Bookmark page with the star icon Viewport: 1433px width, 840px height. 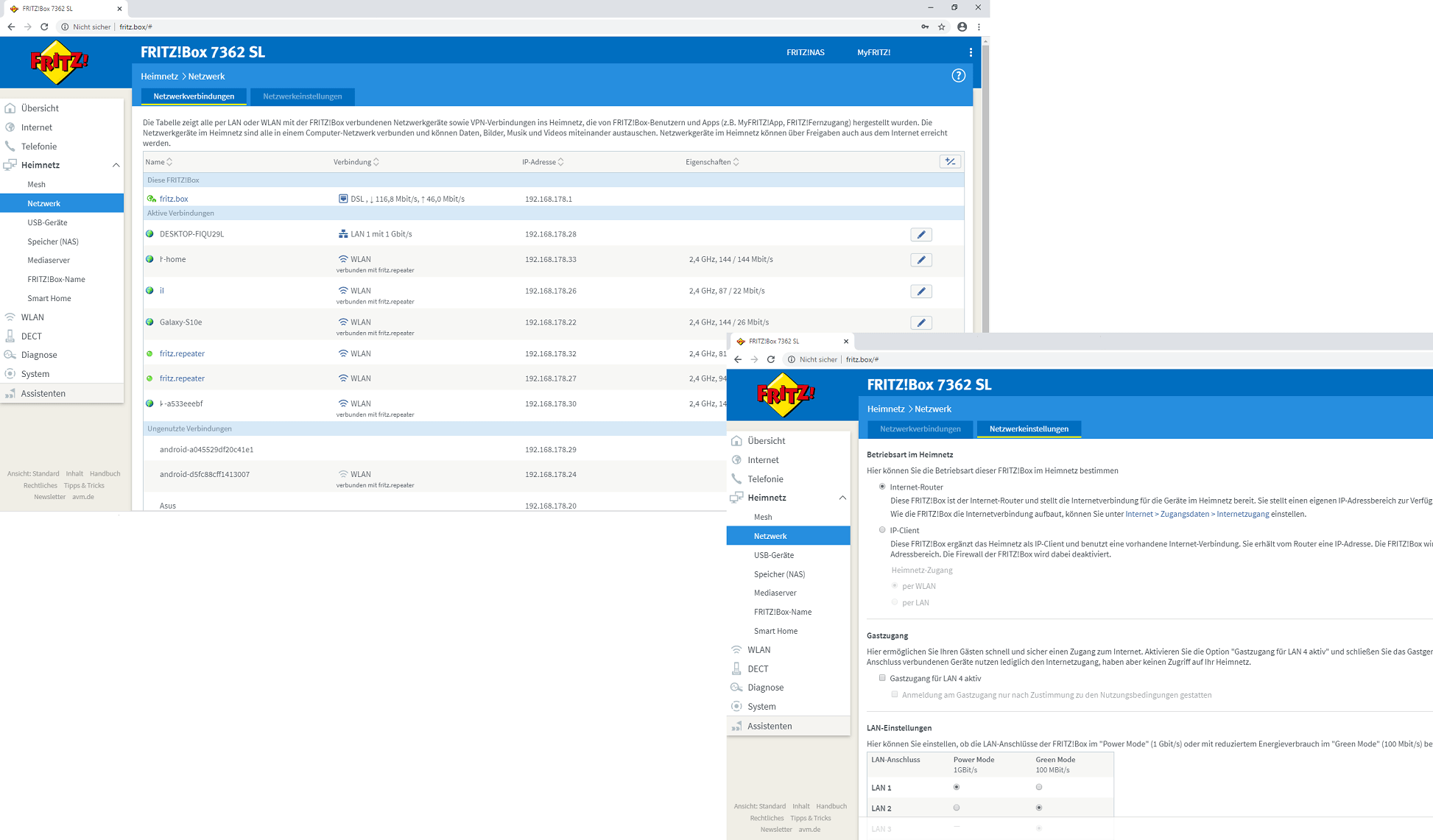(x=942, y=27)
